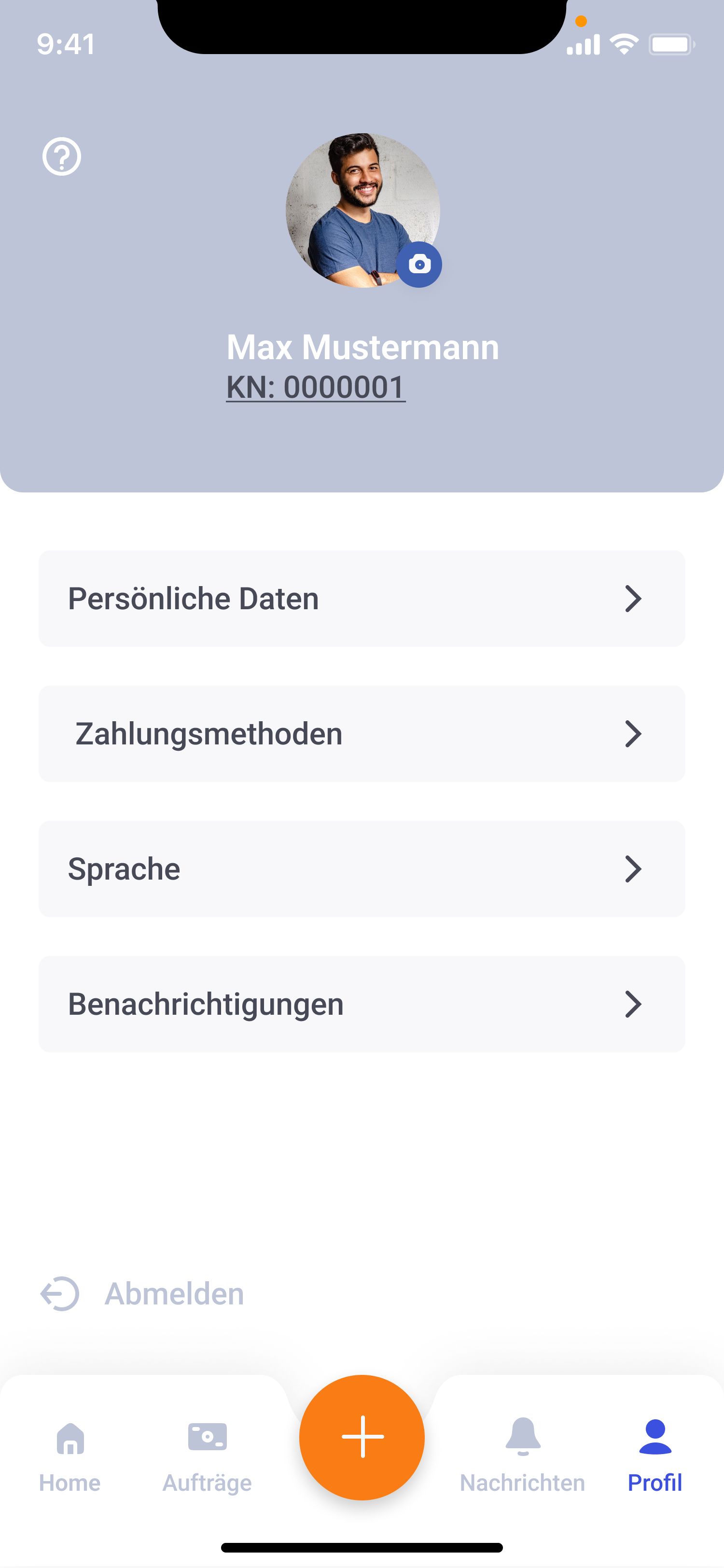The height and width of the screenshot is (1568, 724).
Task: Tap the Max Mustermann profile picture
Action: tap(359, 207)
